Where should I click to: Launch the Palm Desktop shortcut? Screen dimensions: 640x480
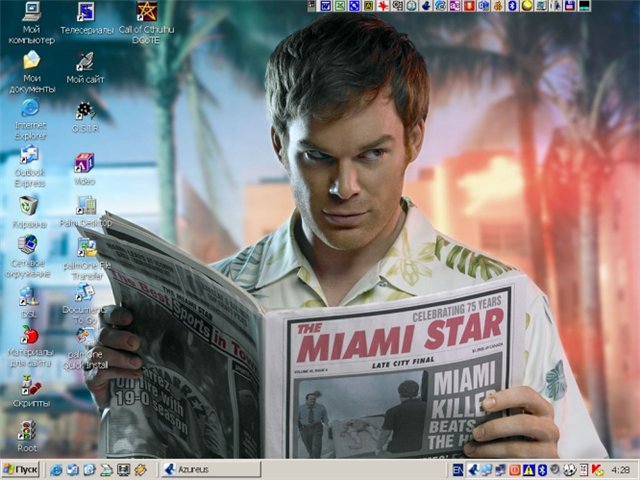coord(85,206)
